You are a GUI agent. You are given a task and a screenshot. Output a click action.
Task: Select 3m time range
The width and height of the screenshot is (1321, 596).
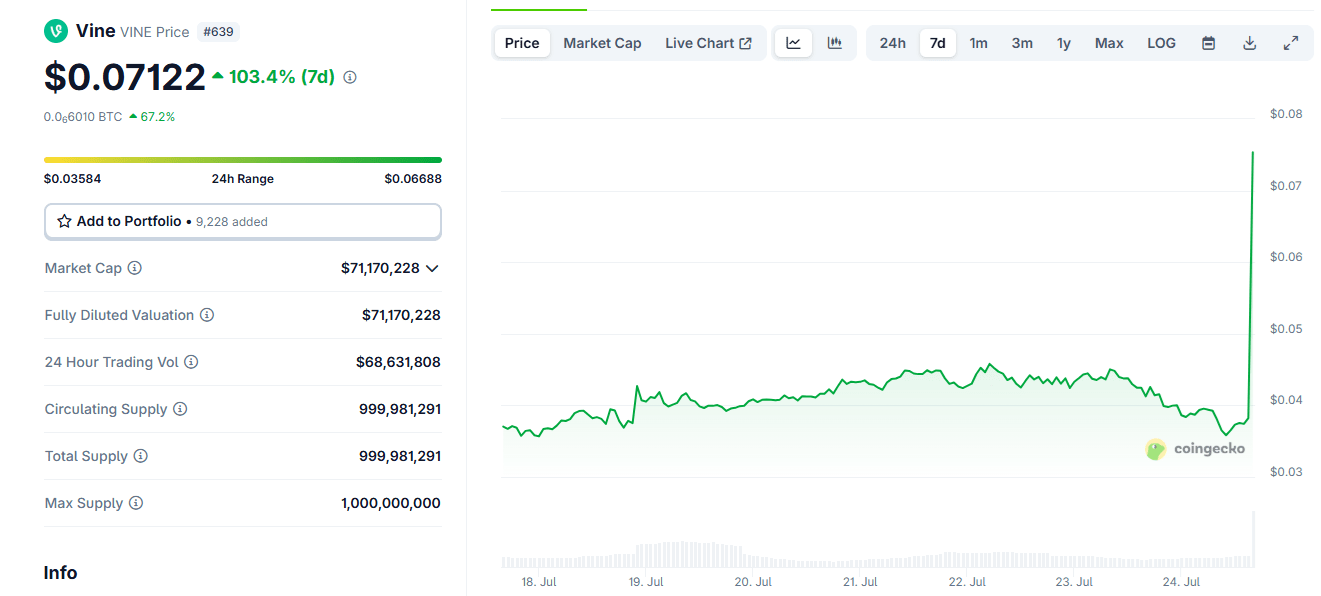1022,43
